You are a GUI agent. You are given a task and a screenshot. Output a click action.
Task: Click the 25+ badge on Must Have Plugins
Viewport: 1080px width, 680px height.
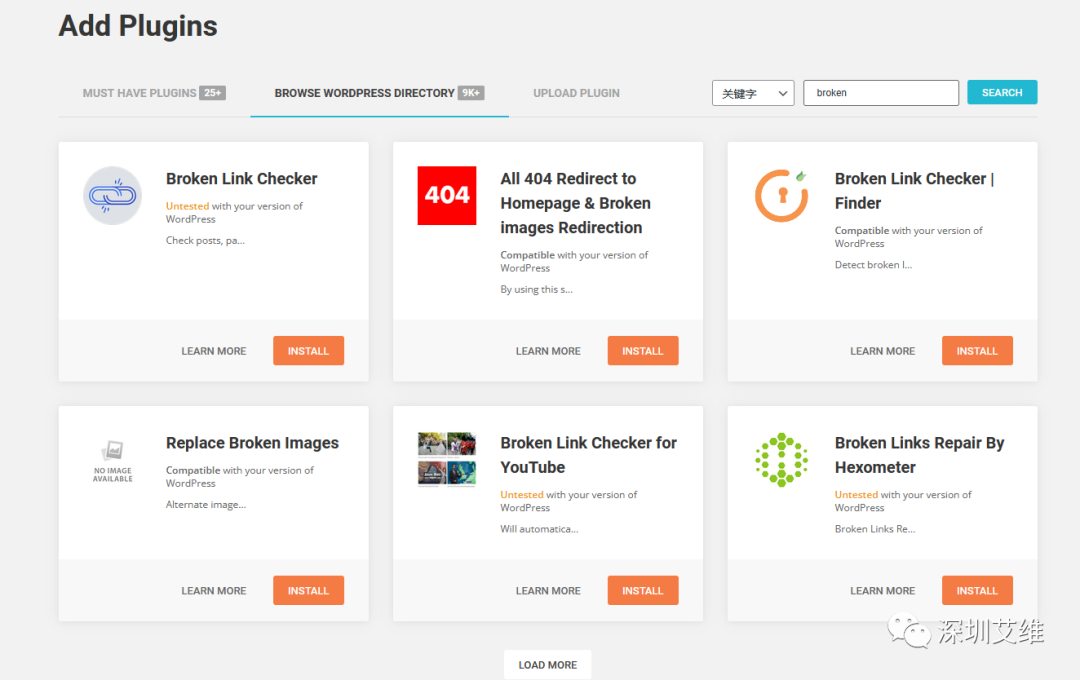213,93
